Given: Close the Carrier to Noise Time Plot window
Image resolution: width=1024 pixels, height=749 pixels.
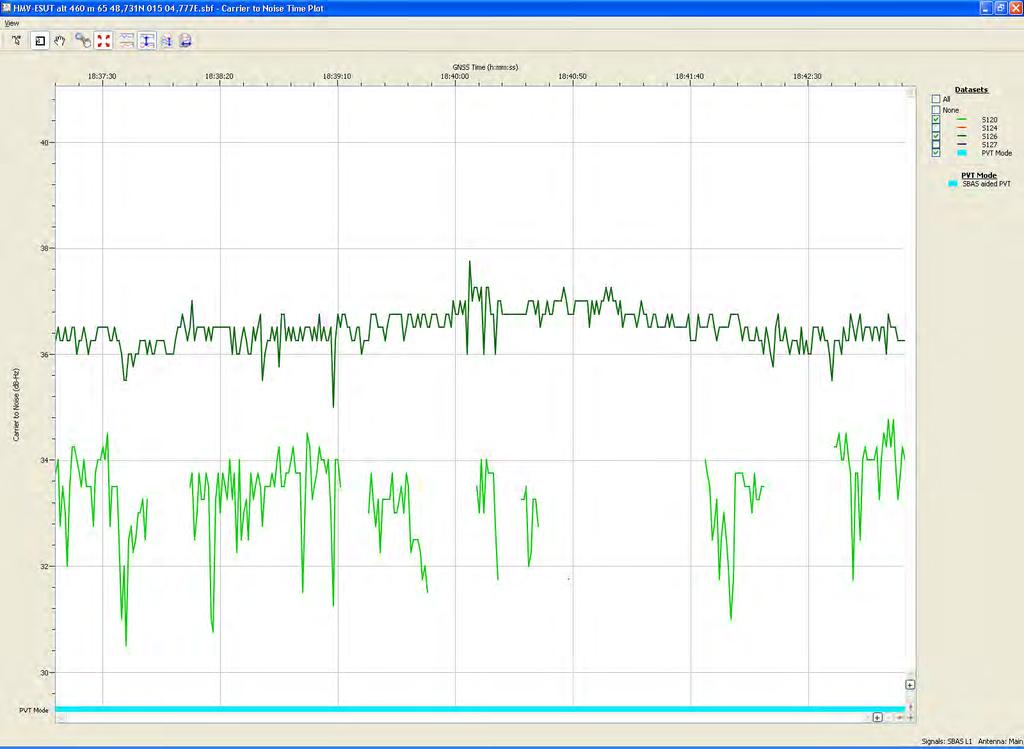Looking at the screenshot, I should [x=1015, y=8].
